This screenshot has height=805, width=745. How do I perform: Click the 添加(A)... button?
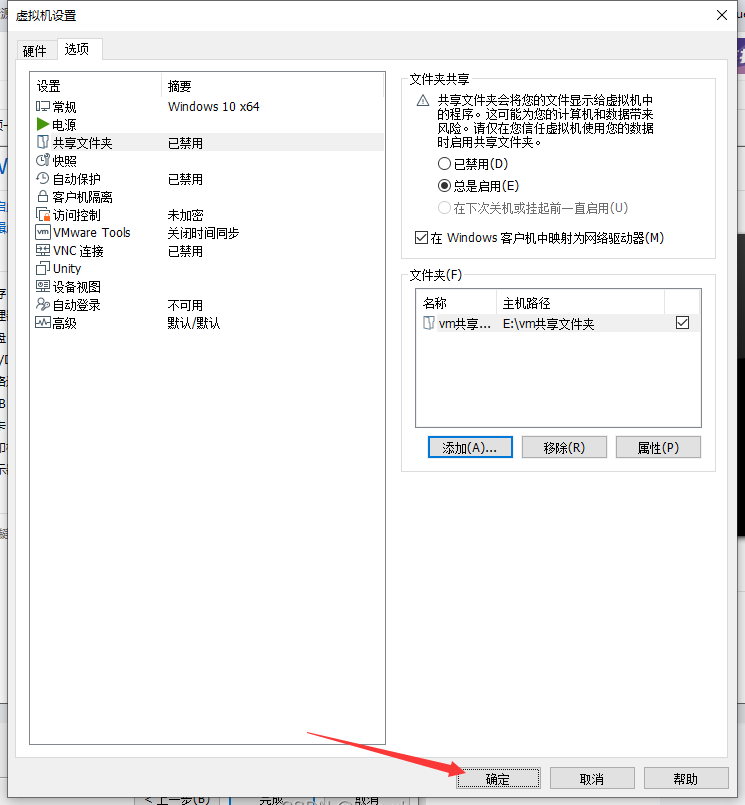pyautogui.click(x=470, y=448)
